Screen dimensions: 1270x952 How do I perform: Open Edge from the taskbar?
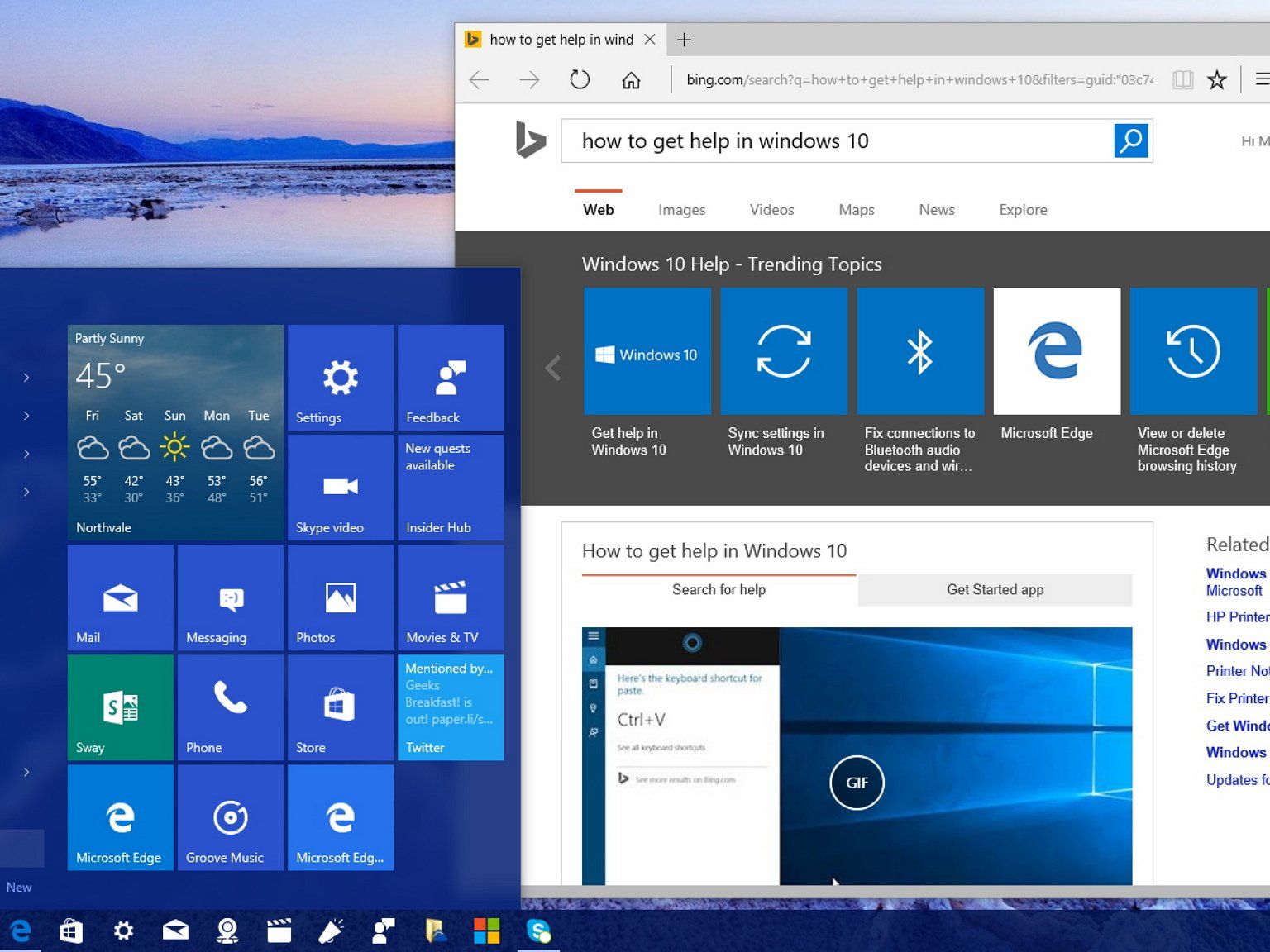click(x=20, y=931)
